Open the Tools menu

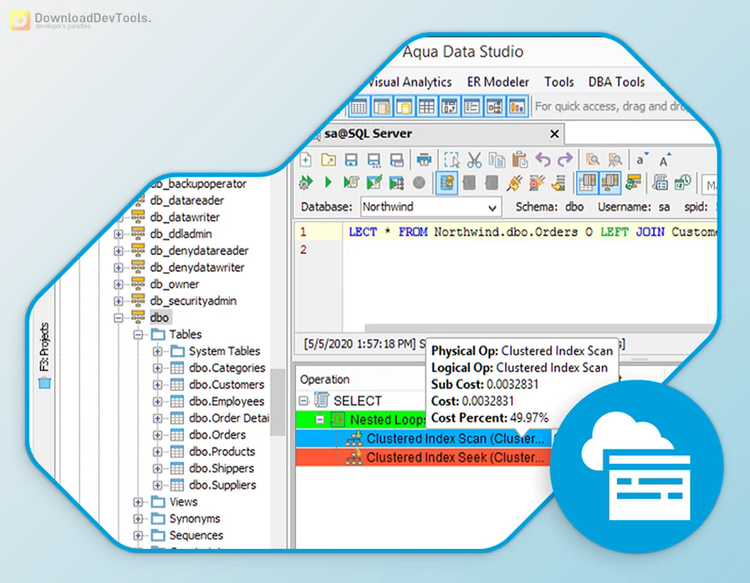[x=559, y=82]
